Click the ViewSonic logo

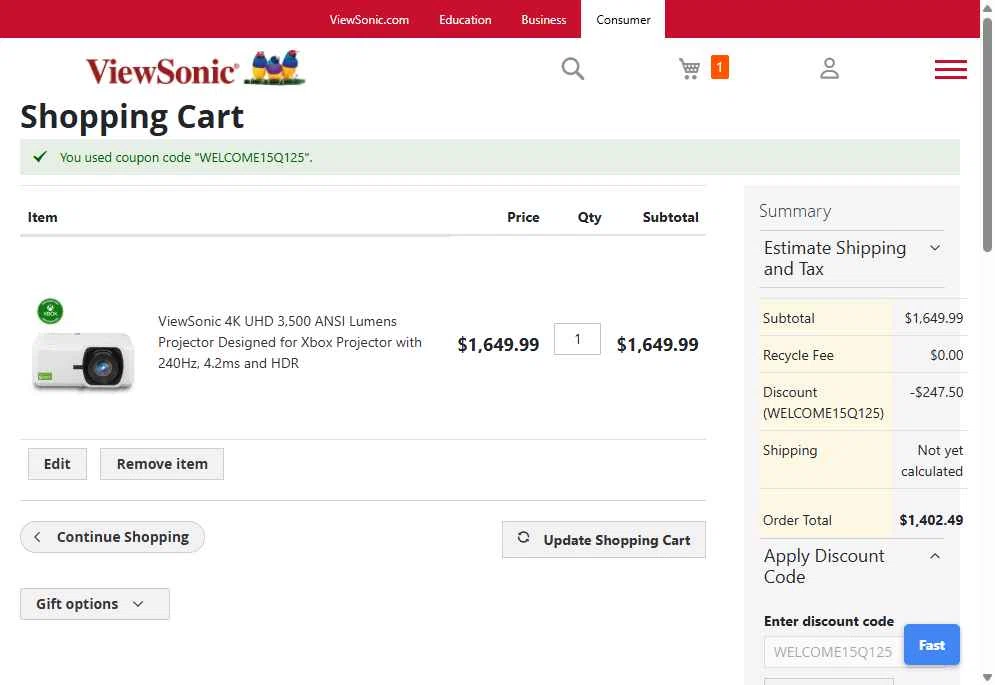(195, 68)
